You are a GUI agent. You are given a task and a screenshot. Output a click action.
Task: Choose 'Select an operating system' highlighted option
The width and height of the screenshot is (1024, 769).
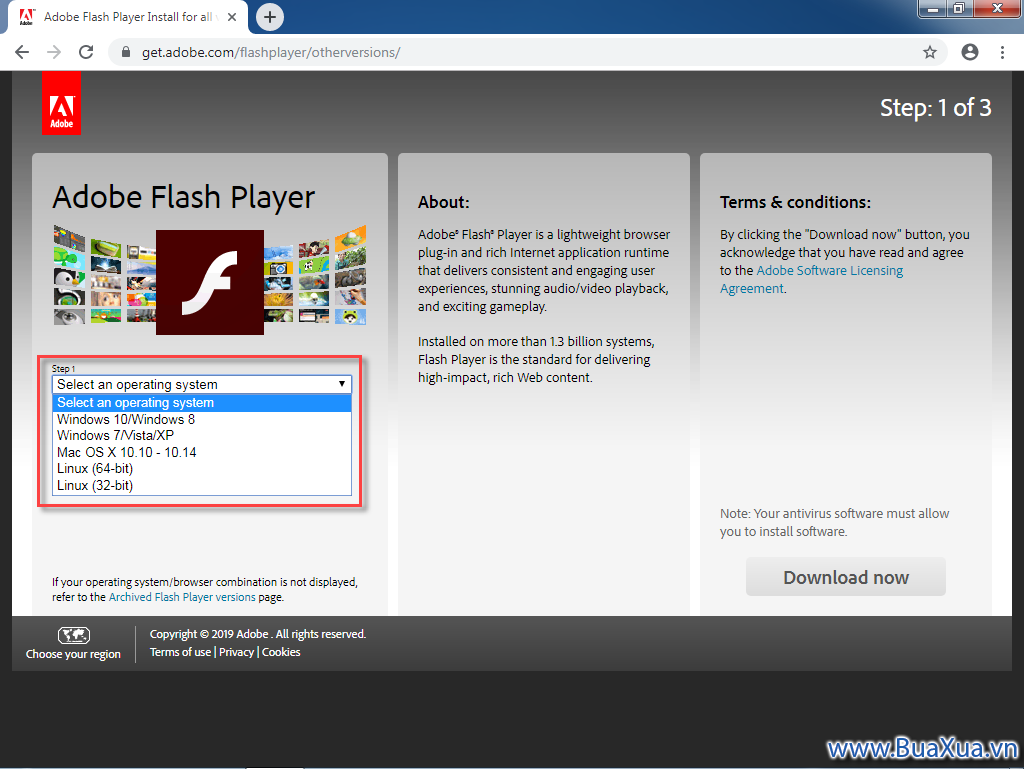tap(202, 403)
